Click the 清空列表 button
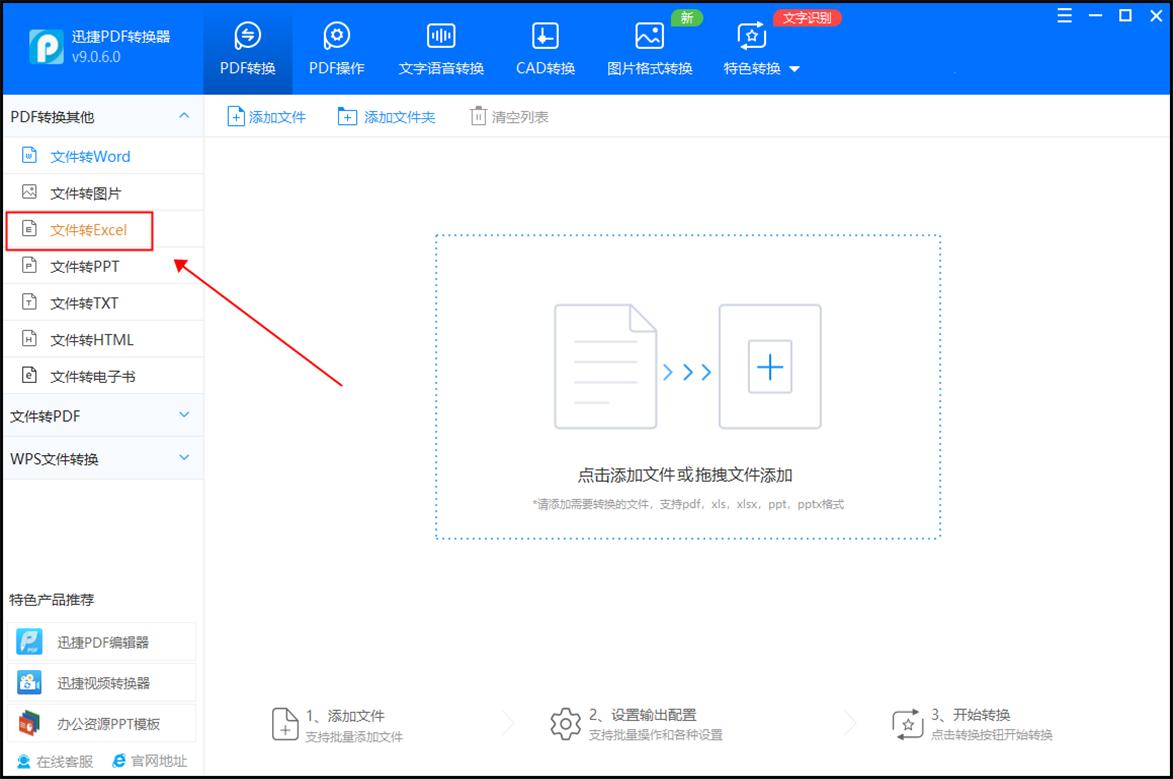The height and width of the screenshot is (779, 1173). coord(510,116)
